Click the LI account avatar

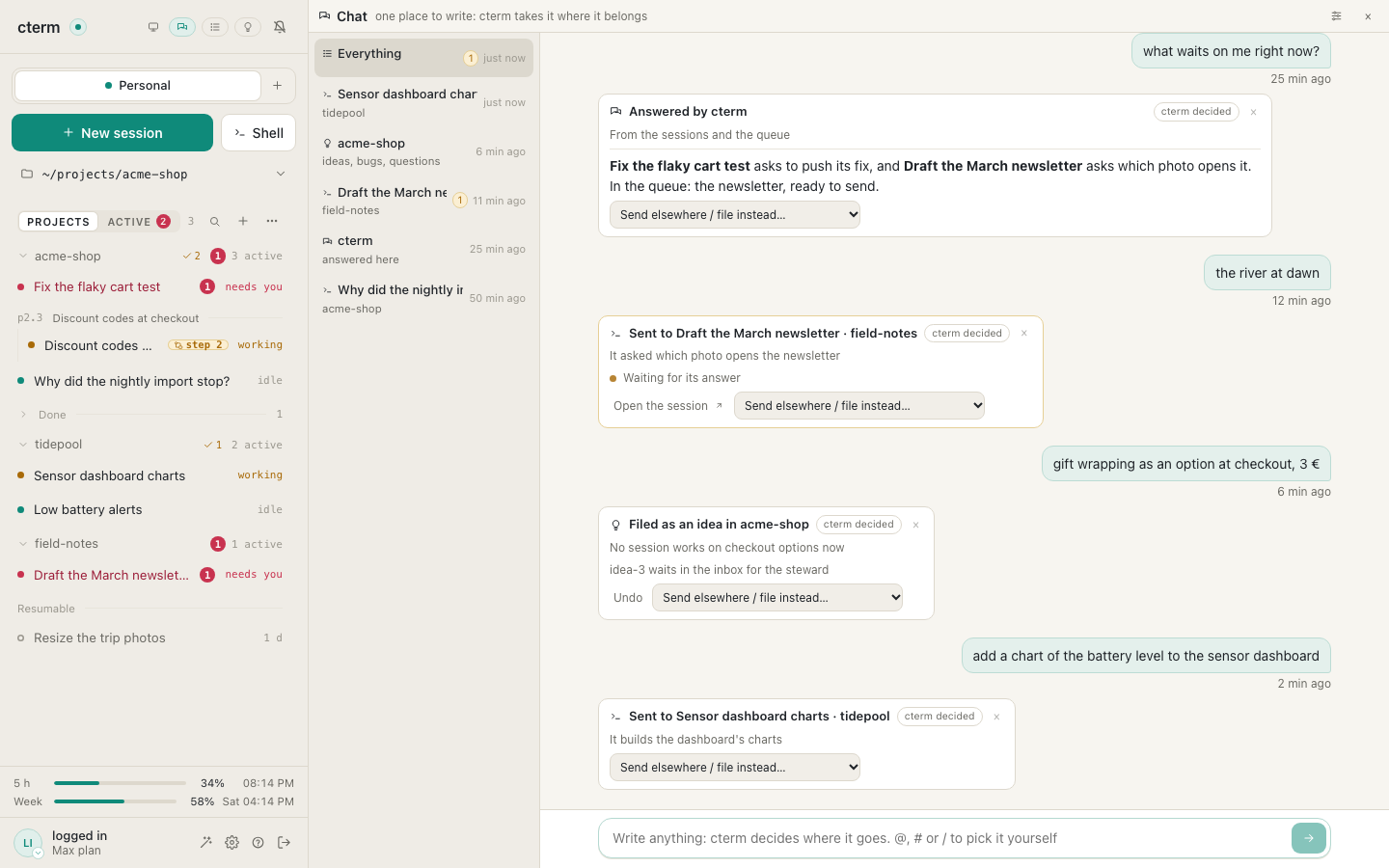[28, 843]
